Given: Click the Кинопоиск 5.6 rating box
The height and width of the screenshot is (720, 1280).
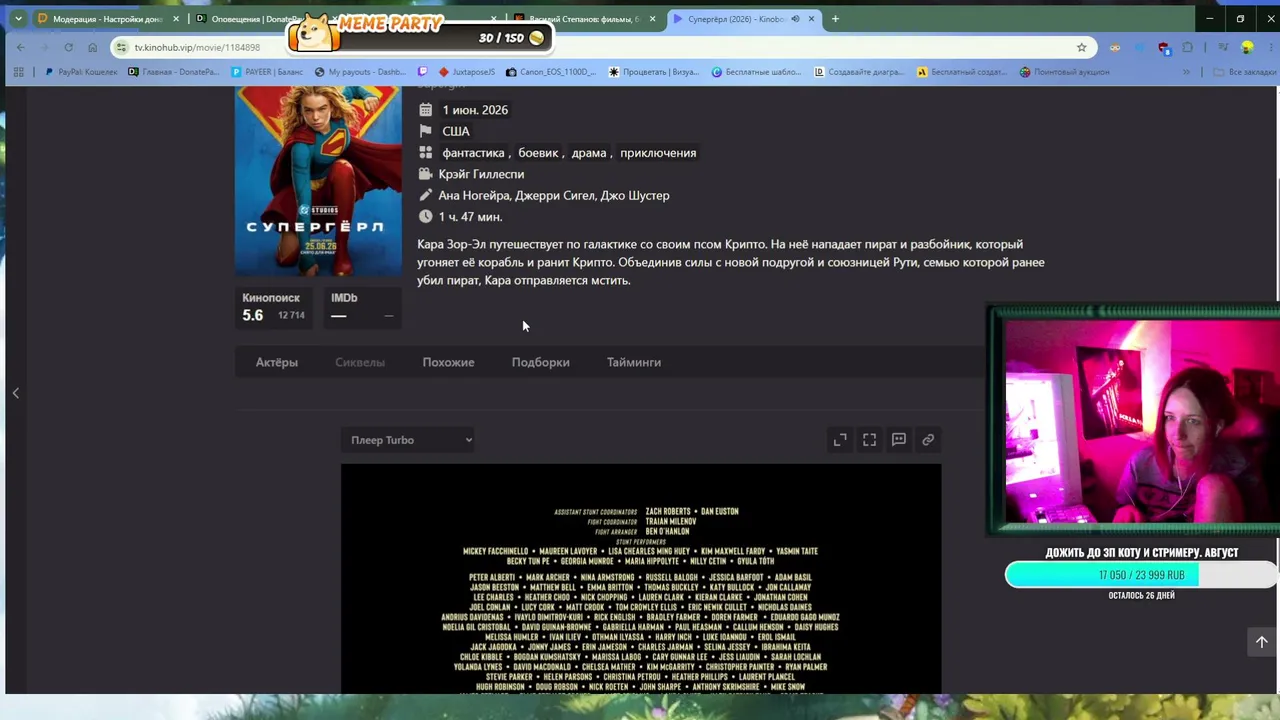Looking at the screenshot, I should click(274, 307).
